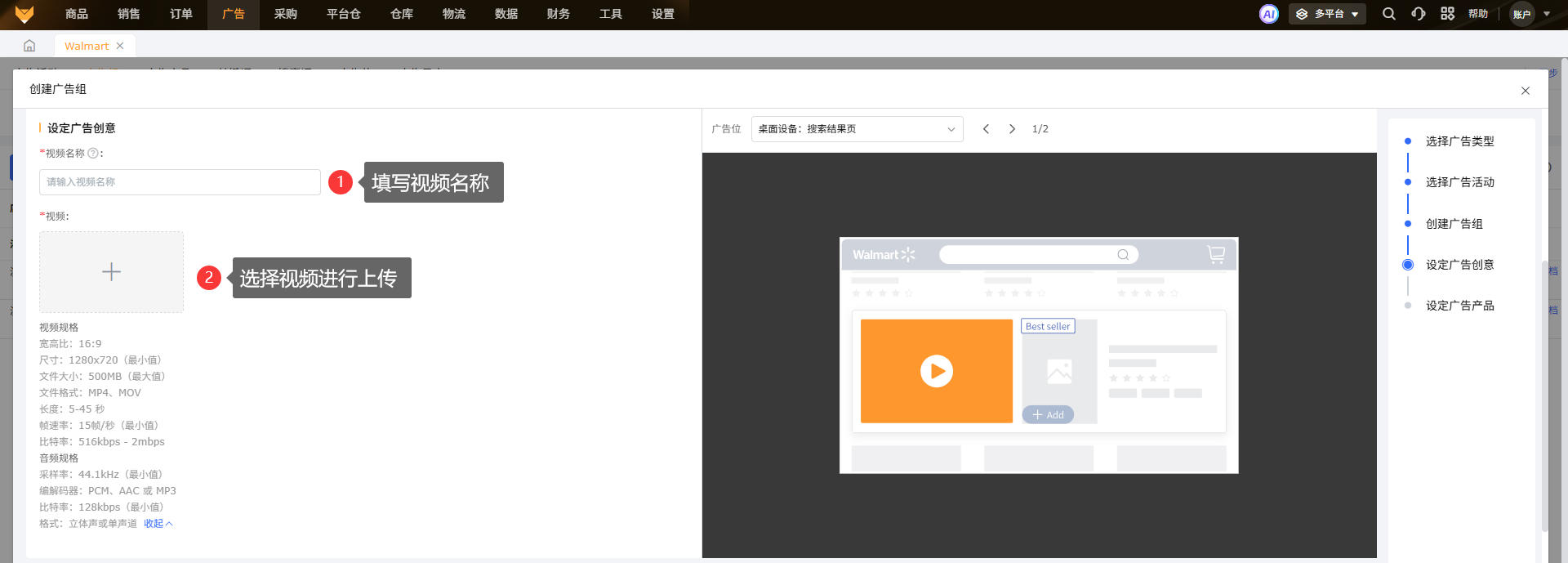Image resolution: width=1568 pixels, height=563 pixels.
Task: Click the 账户 avatar
Action: 1522,14
